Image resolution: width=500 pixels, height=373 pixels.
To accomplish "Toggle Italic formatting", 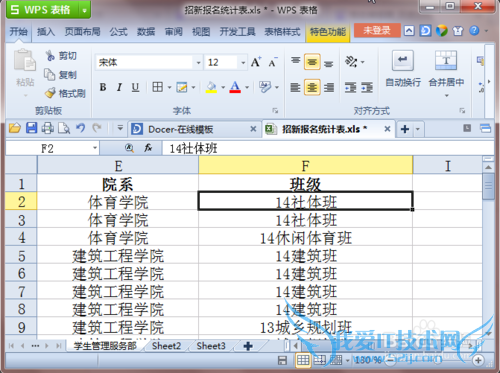I will tap(119, 87).
